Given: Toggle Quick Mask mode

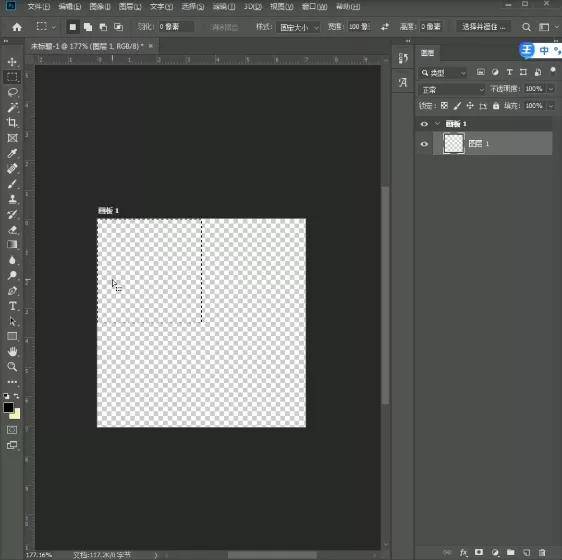Looking at the screenshot, I should point(12,430).
